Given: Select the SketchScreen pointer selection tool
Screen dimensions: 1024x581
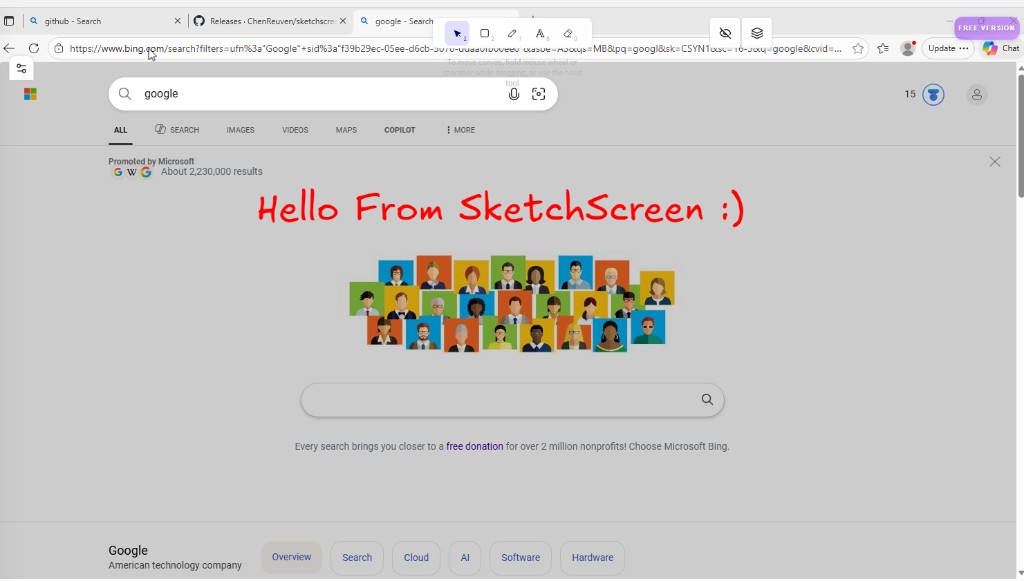Looking at the screenshot, I should [457, 33].
